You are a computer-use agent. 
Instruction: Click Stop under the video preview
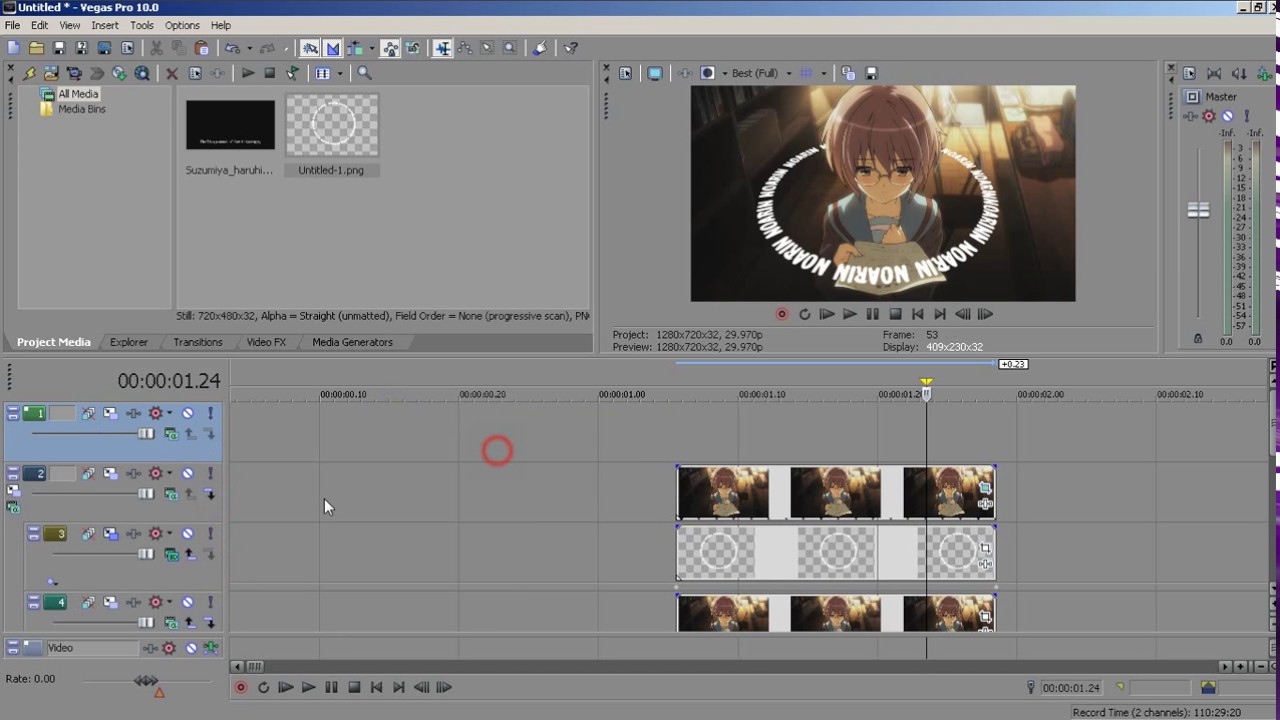point(895,314)
